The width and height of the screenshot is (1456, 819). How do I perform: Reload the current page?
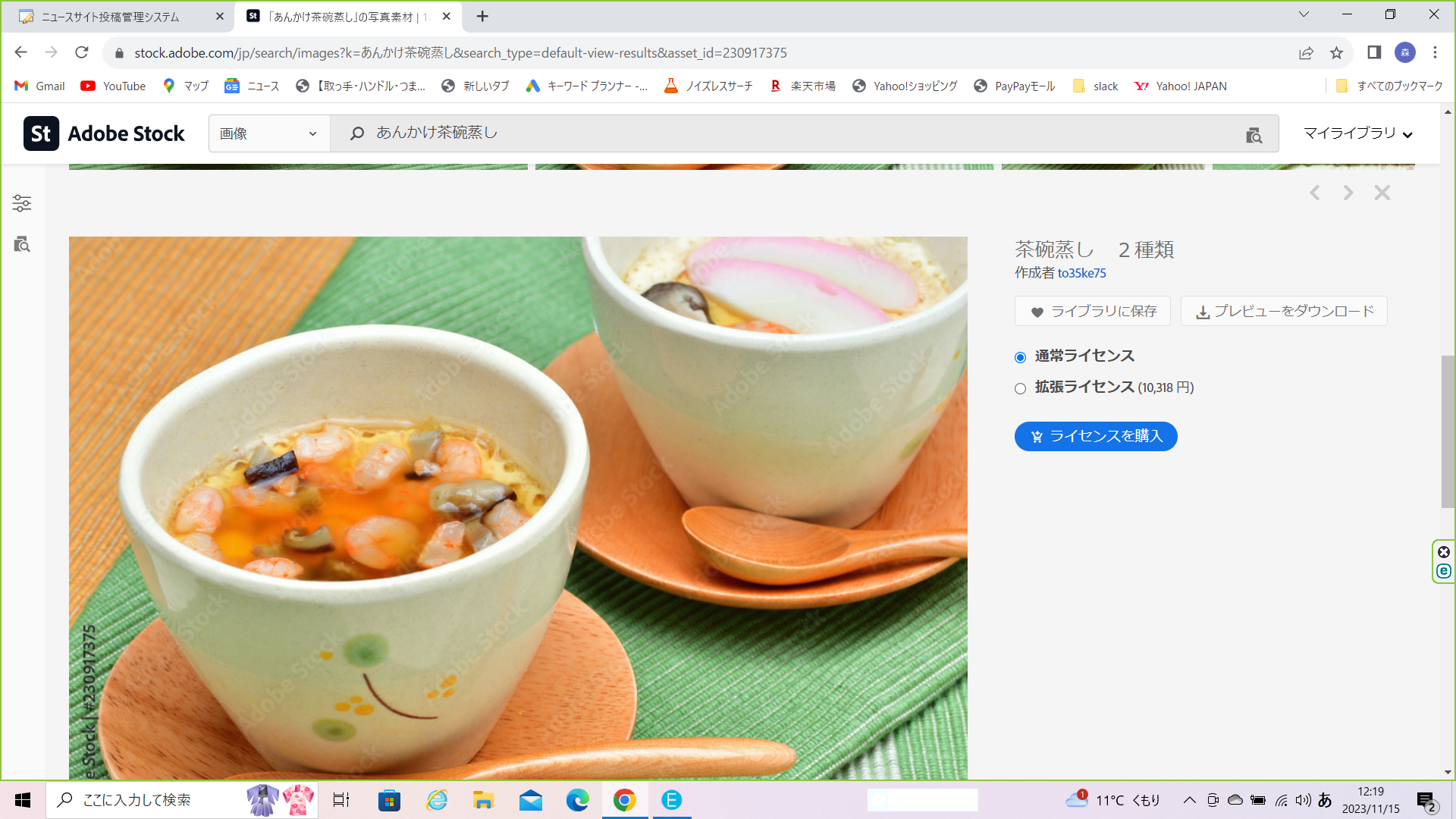[82, 52]
